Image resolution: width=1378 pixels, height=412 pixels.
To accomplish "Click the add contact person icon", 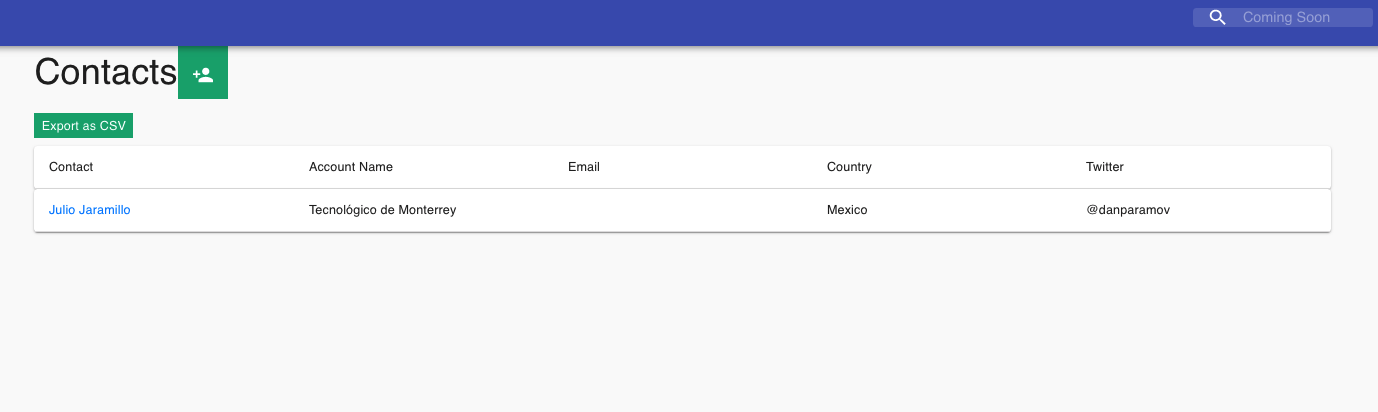I will point(203,74).
